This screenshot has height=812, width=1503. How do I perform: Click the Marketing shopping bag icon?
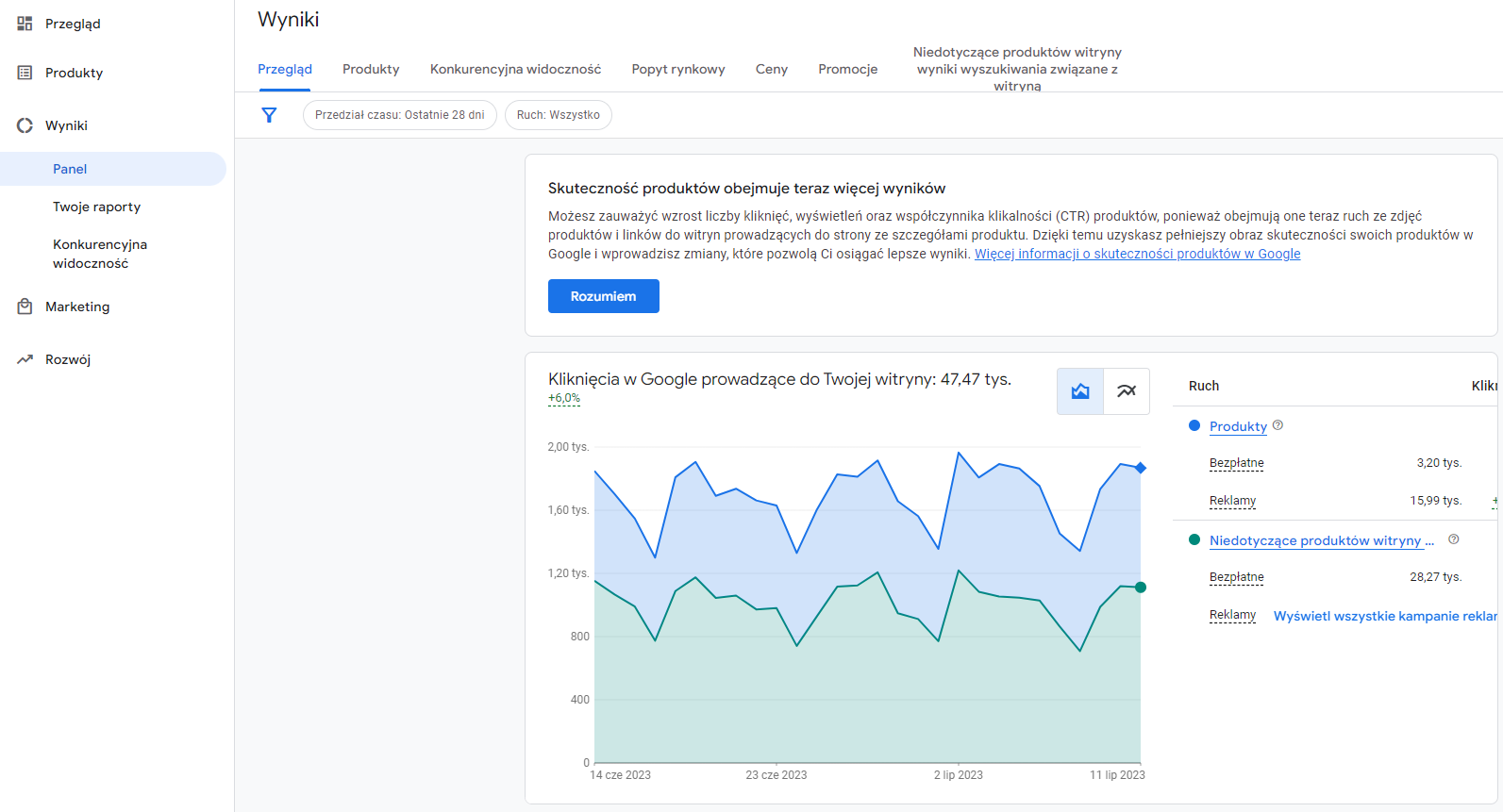tap(25, 307)
